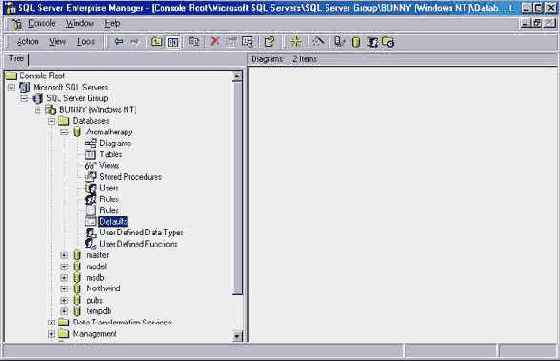Click the yellow starburst New icon
This screenshot has width=560, height=361.
point(296,41)
